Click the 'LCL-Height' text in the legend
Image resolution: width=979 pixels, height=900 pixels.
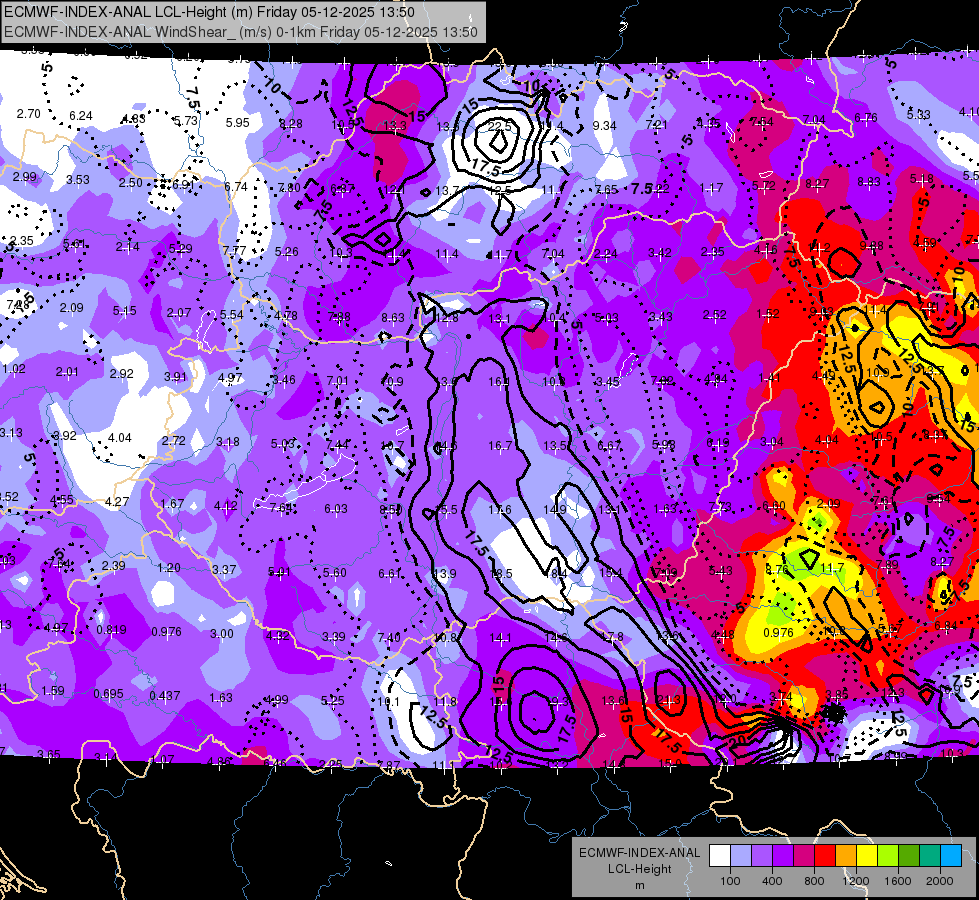(x=640, y=869)
